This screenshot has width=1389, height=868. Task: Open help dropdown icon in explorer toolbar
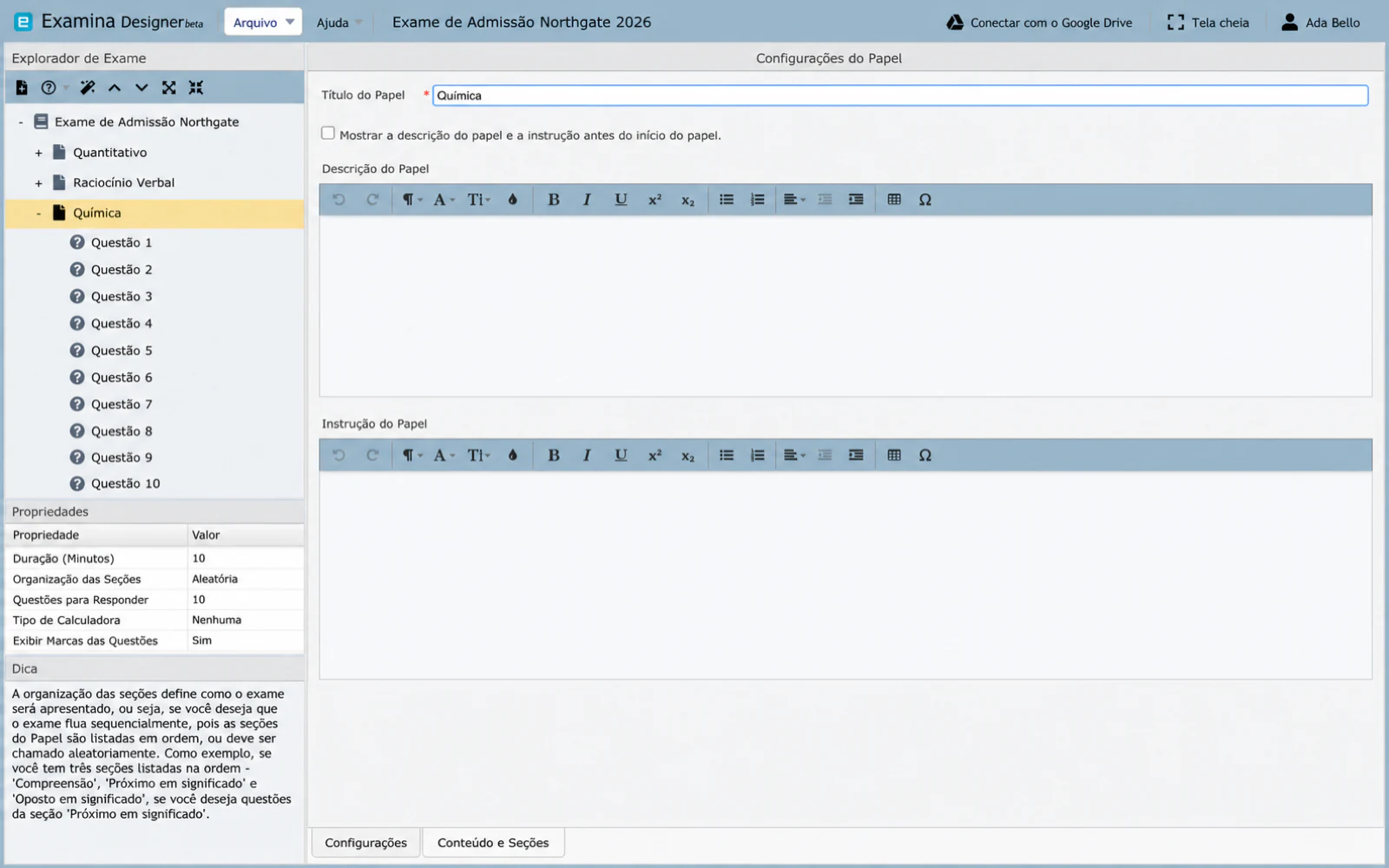coord(54,88)
